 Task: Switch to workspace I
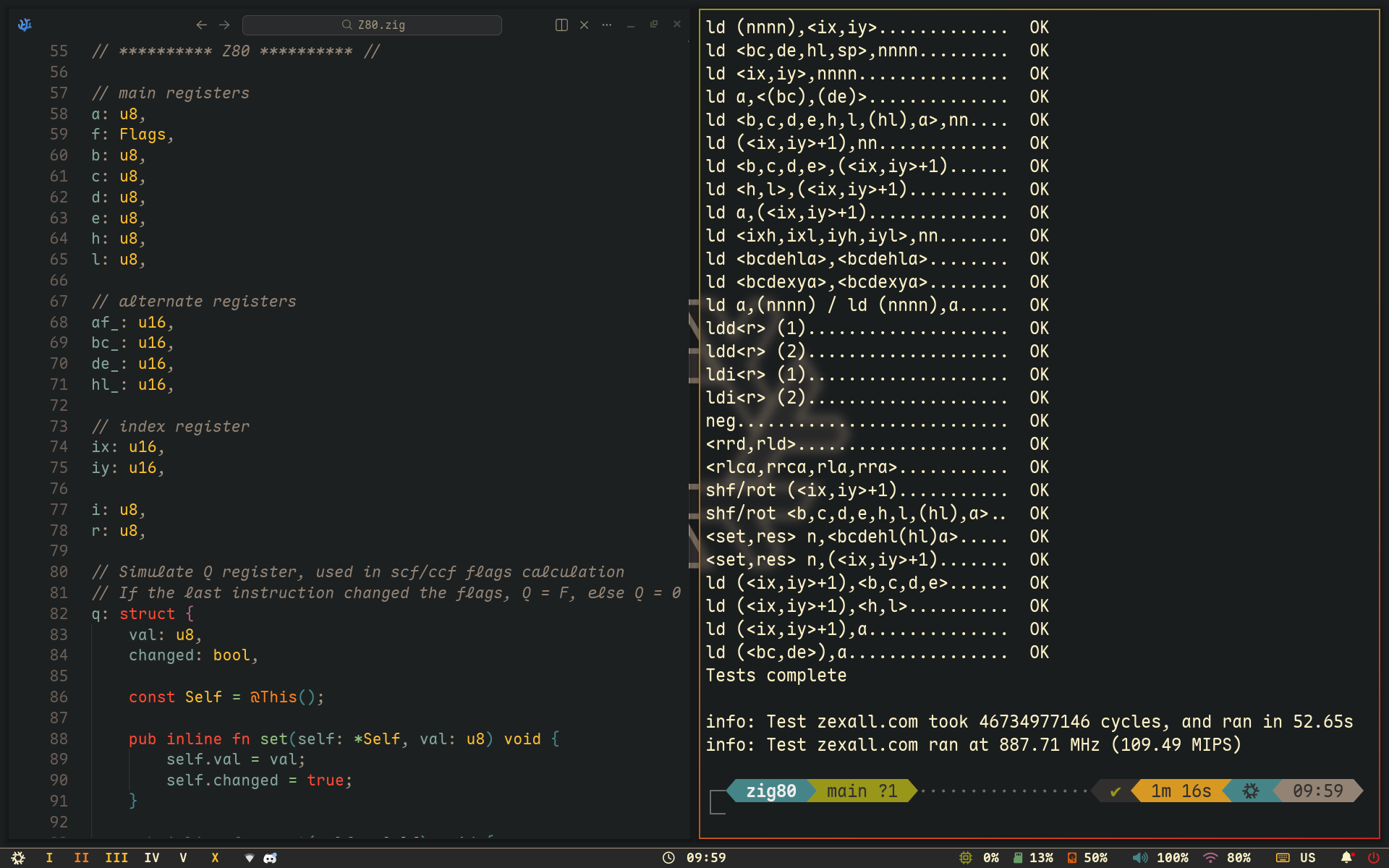pos(49,858)
